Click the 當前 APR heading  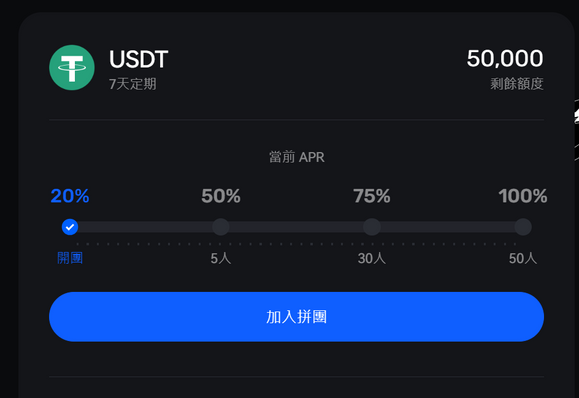pos(297,157)
